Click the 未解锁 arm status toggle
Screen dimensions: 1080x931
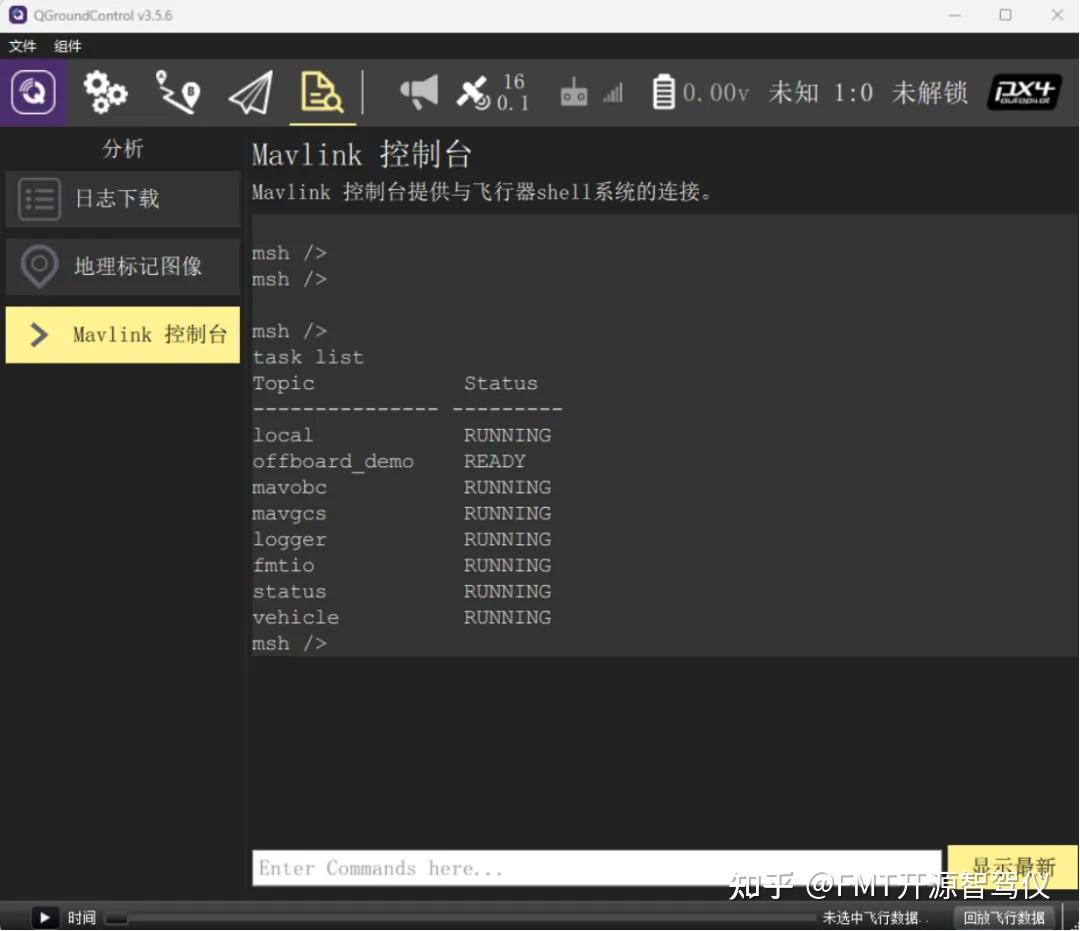tap(929, 92)
